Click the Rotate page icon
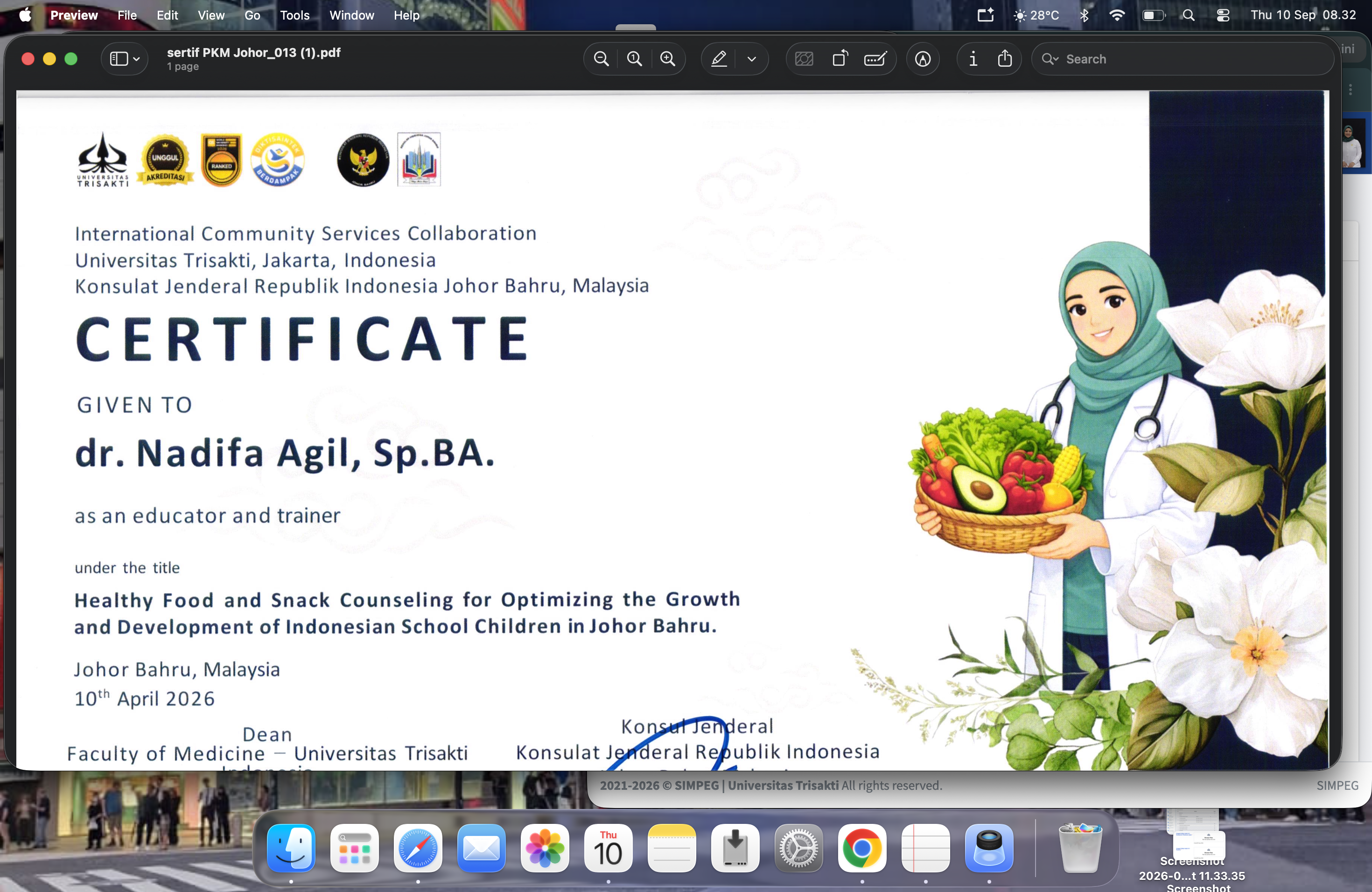The height and width of the screenshot is (892, 1372). click(x=840, y=59)
